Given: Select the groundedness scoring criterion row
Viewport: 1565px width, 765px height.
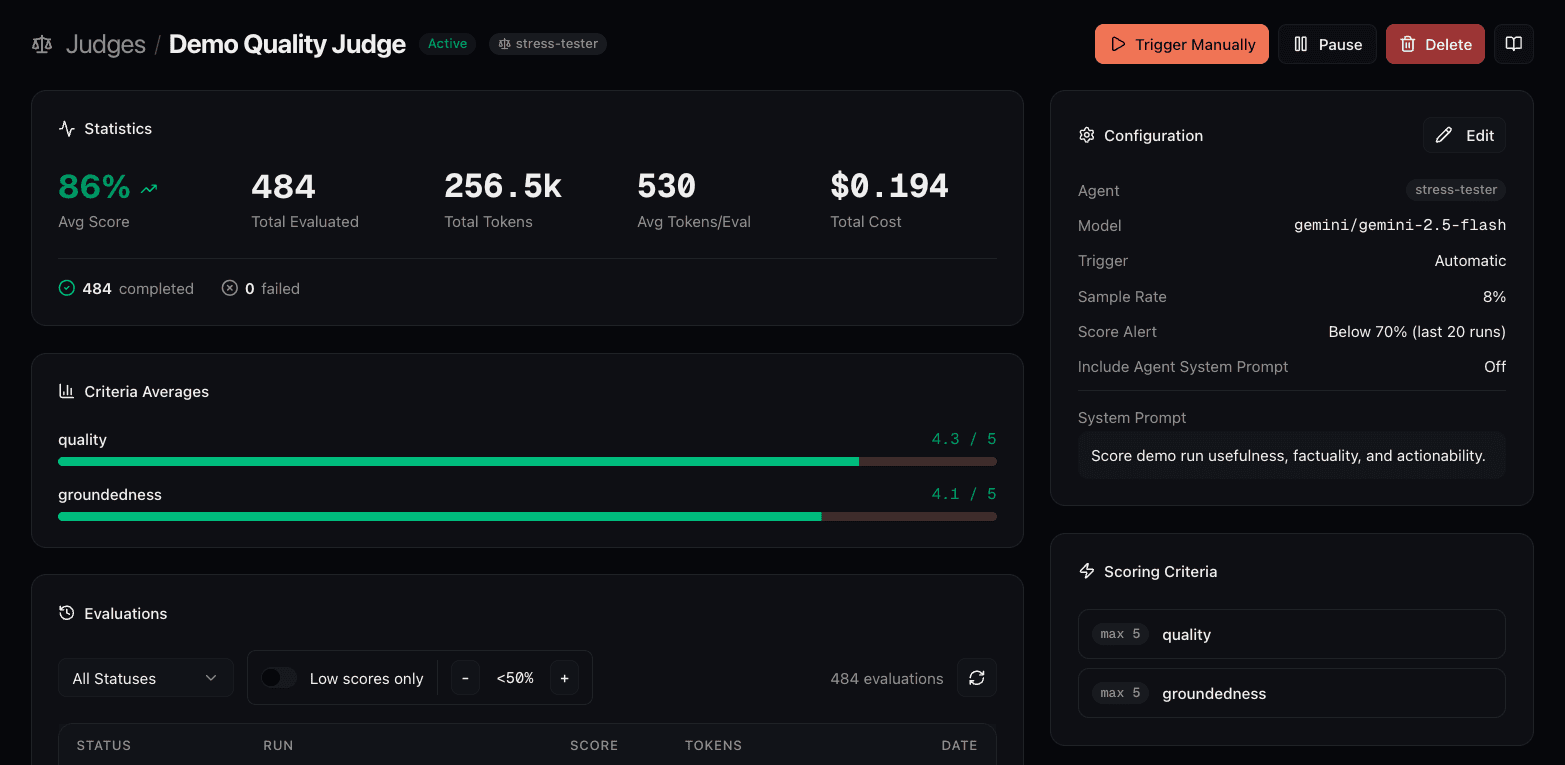Looking at the screenshot, I should 1292,693.
